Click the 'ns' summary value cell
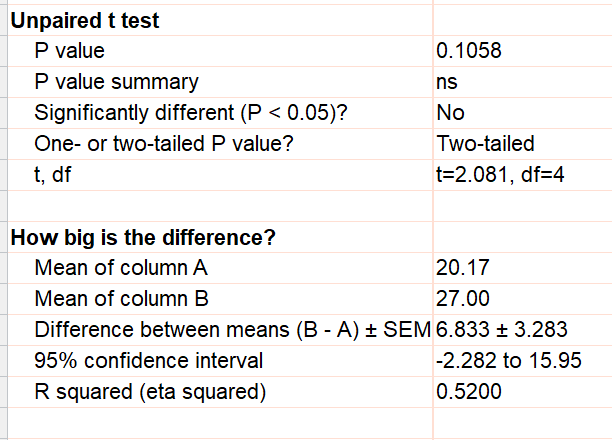The width and height of the screenshot is (612, 440). click(x=448, y=82)
